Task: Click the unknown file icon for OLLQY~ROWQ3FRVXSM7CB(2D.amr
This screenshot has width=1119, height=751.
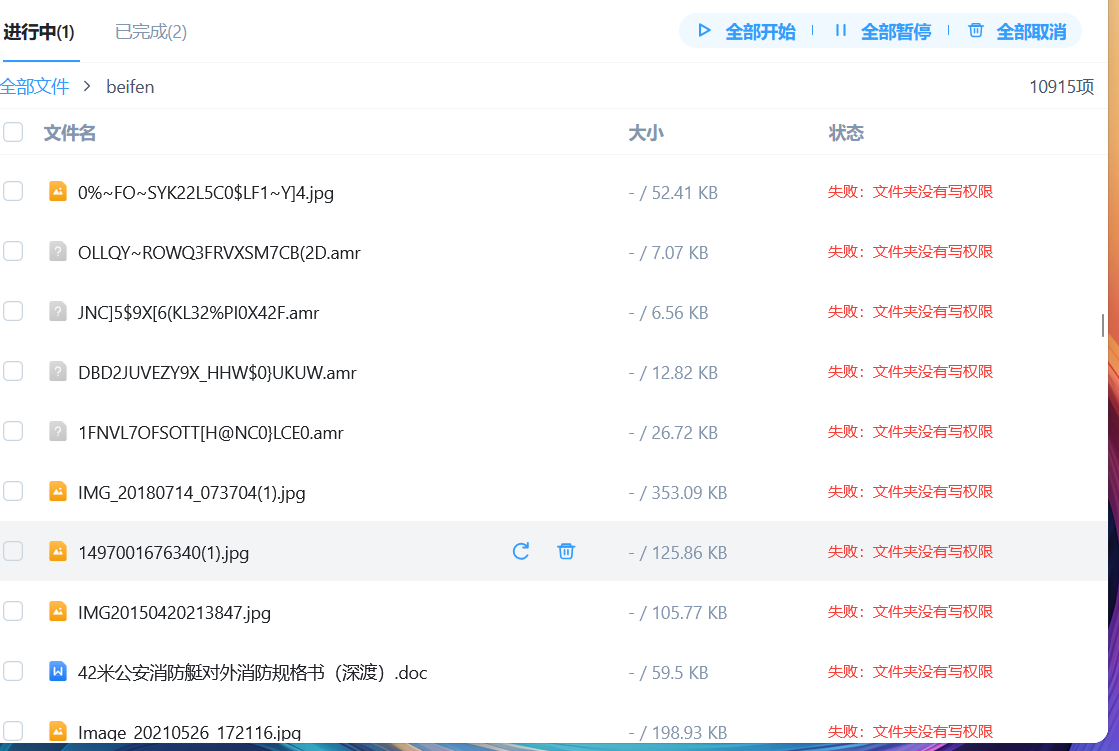Action: pos(58,251)
